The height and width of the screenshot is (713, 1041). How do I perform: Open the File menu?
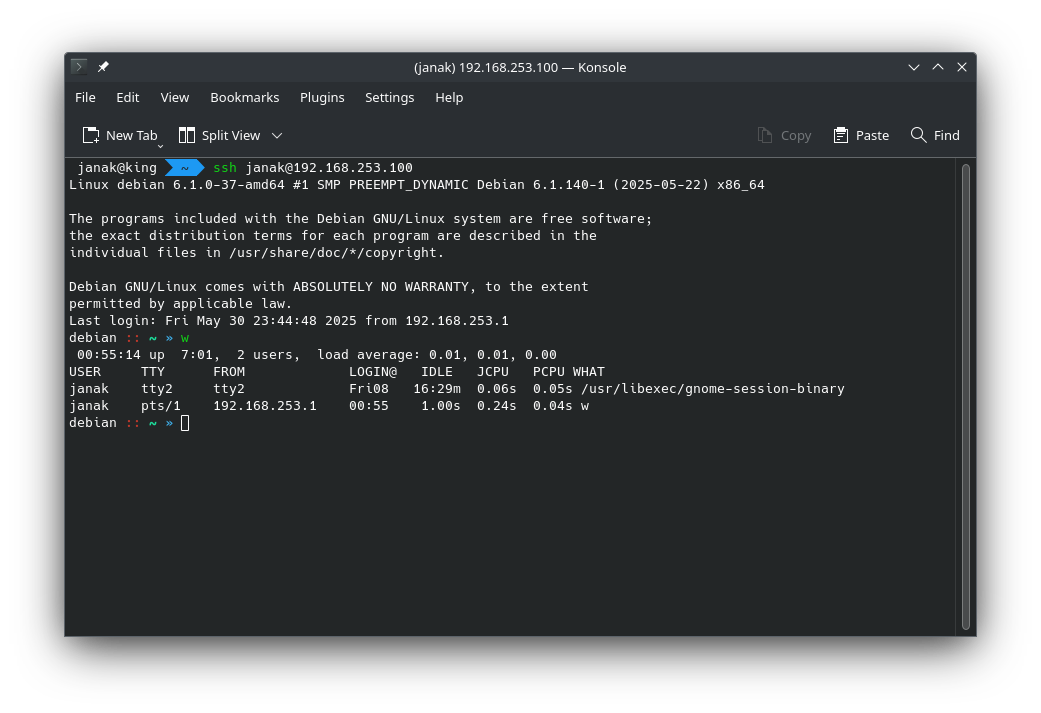pyautogui.click(x=85, y=97)
